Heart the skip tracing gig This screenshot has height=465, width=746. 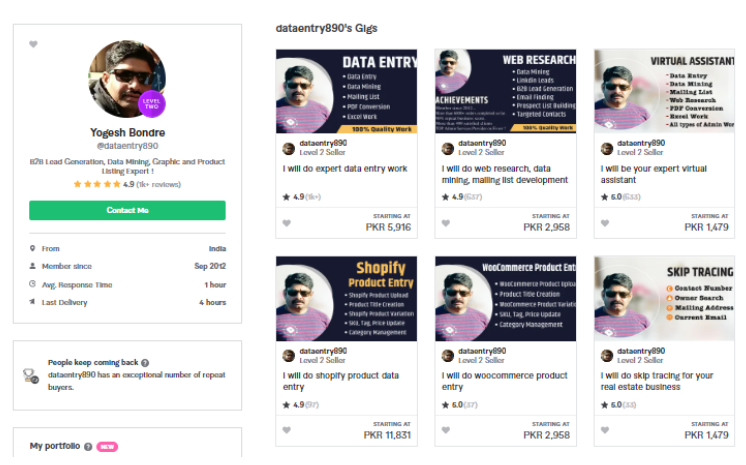pos(604,430)
